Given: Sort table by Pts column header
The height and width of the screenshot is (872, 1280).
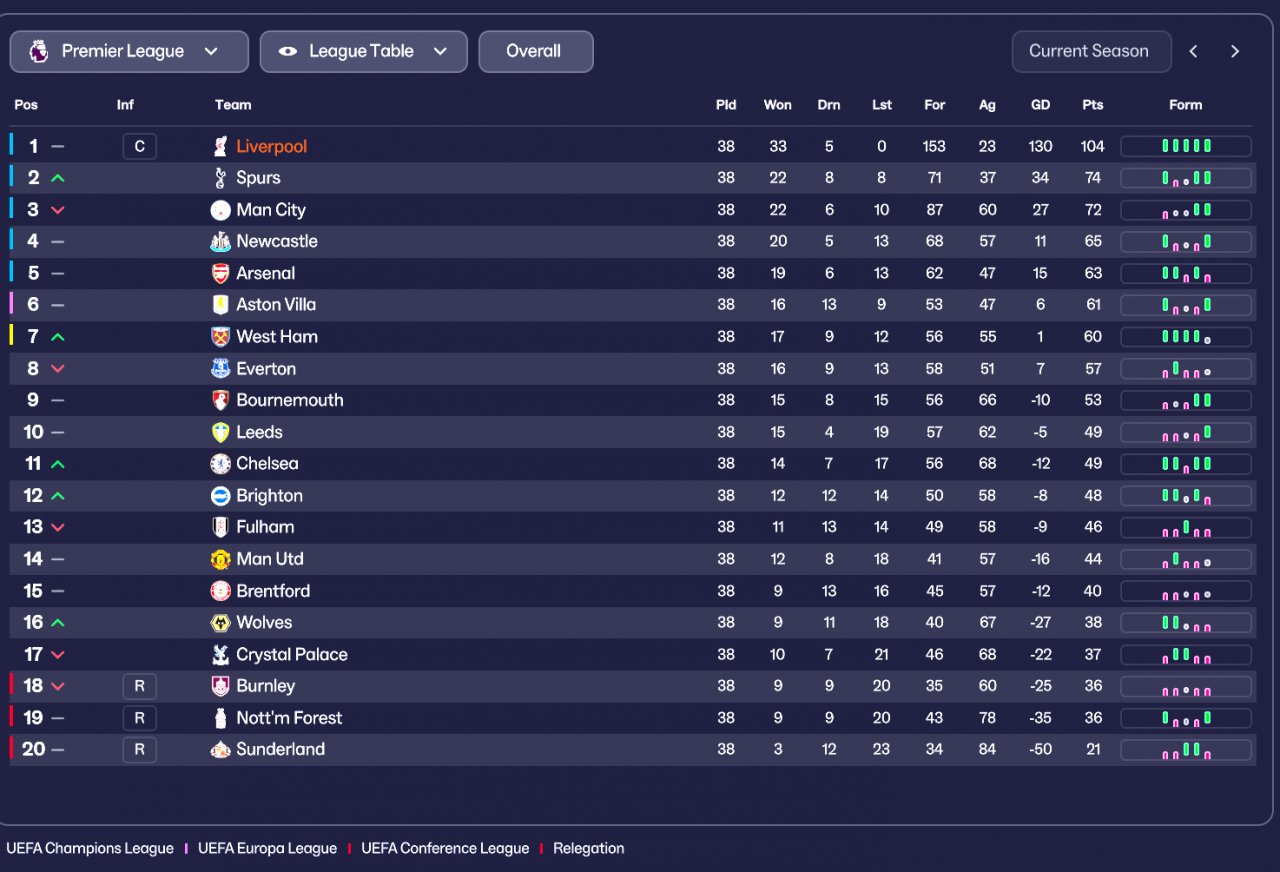Looking at the screenshot, I should (x=1092, y=105).
